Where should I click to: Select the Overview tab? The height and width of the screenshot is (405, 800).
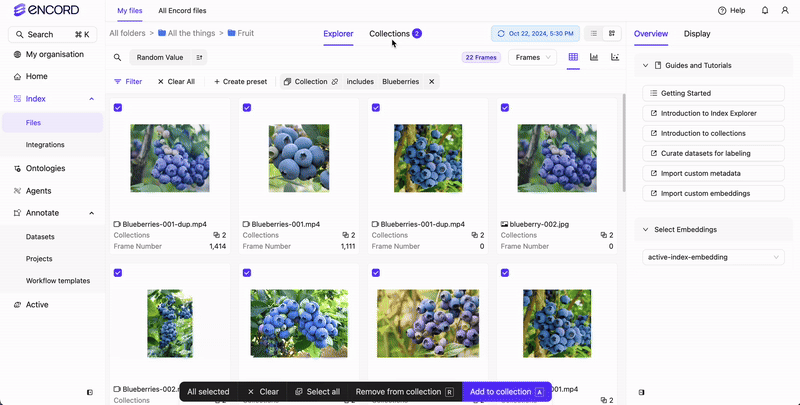pos(651,34)
